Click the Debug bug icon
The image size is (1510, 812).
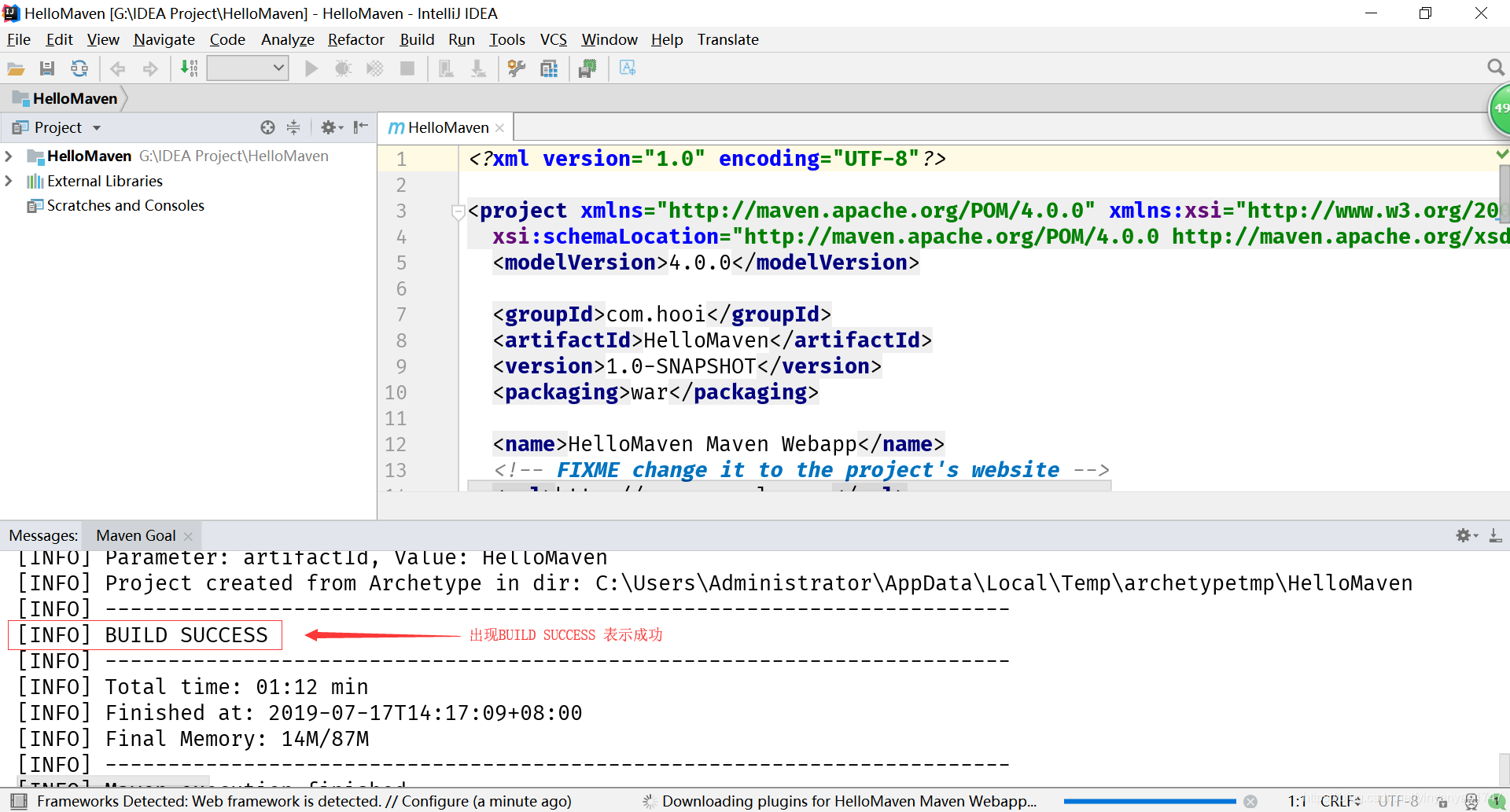point(343,69)
